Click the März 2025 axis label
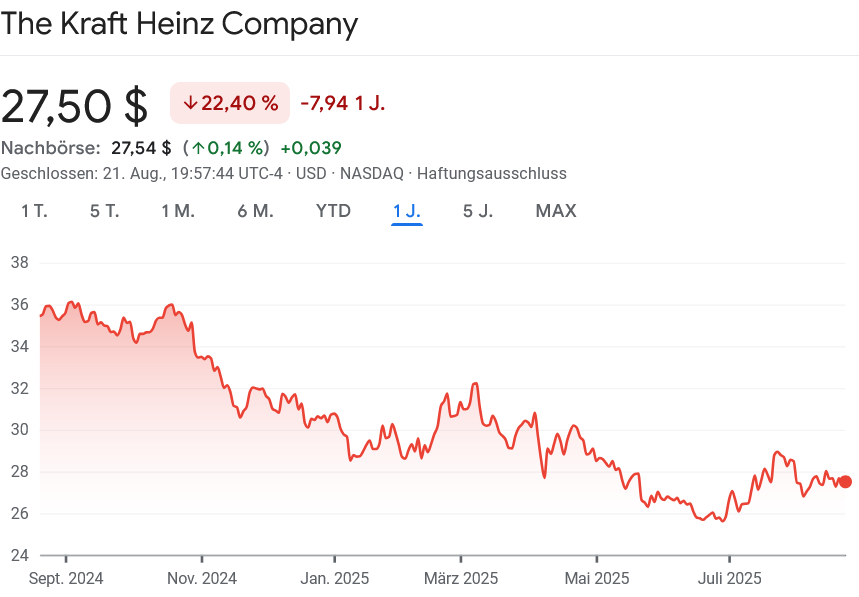859x597 pixels. click(461, 578)
